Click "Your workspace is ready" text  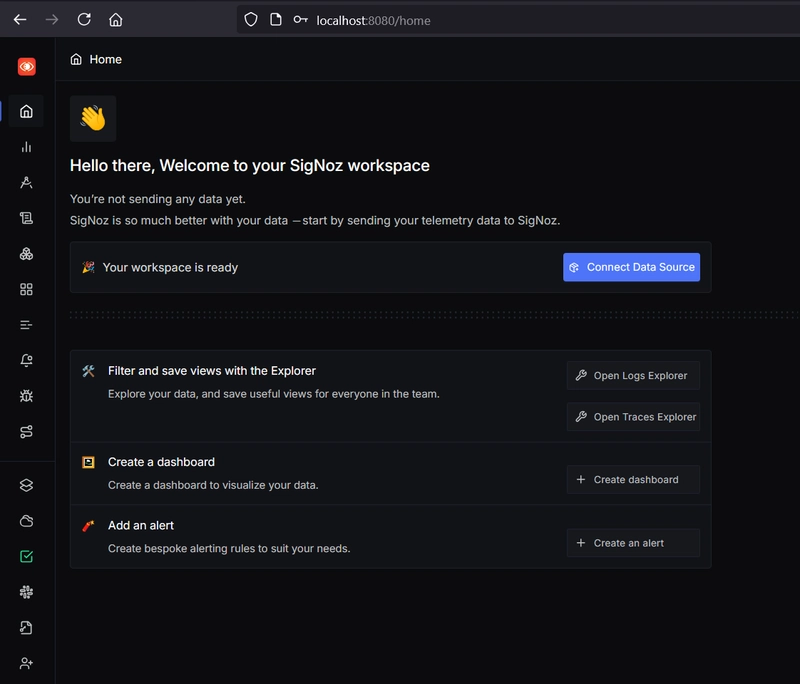170,268
